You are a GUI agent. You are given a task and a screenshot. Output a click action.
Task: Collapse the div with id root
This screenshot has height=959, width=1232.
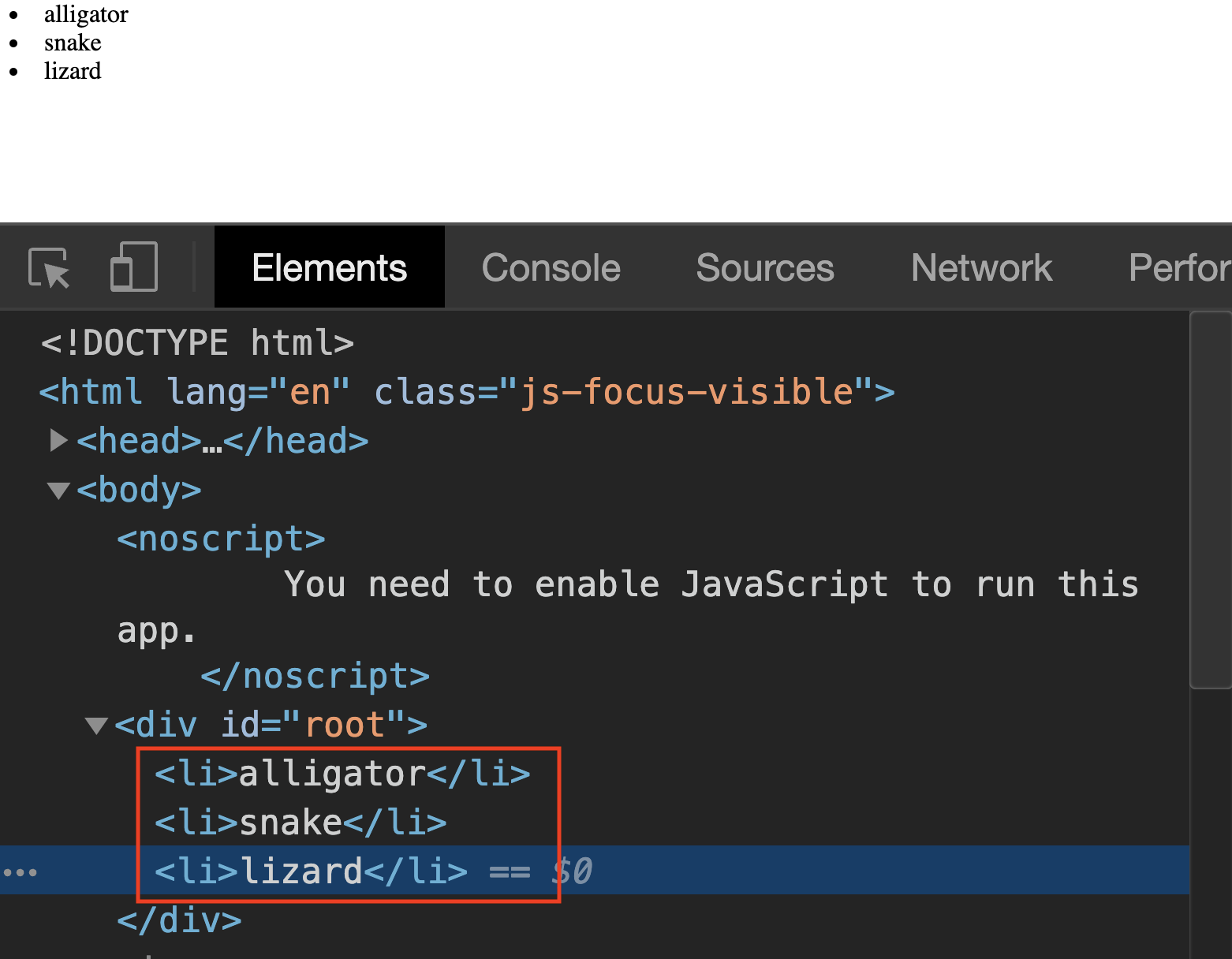point(96,726)
